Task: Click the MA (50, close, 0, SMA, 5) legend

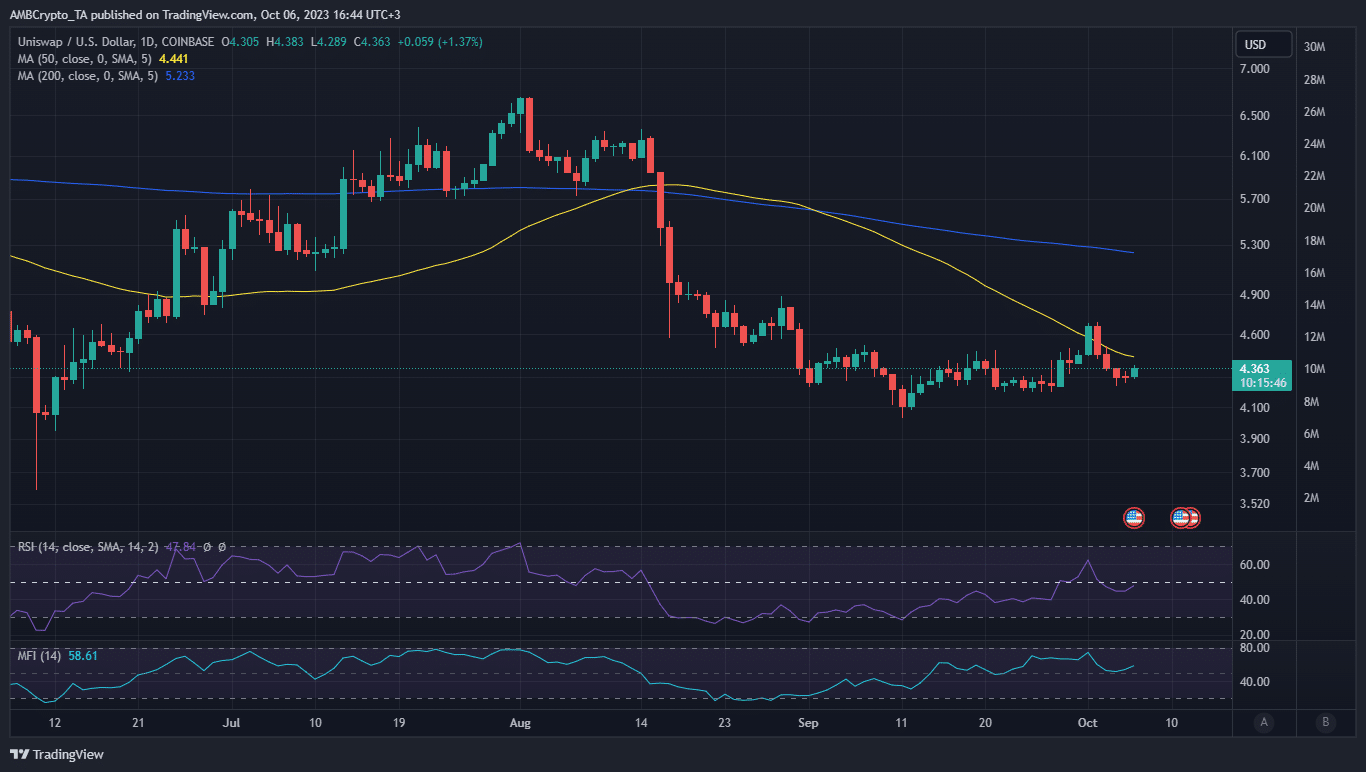Action: click(85, 59)
